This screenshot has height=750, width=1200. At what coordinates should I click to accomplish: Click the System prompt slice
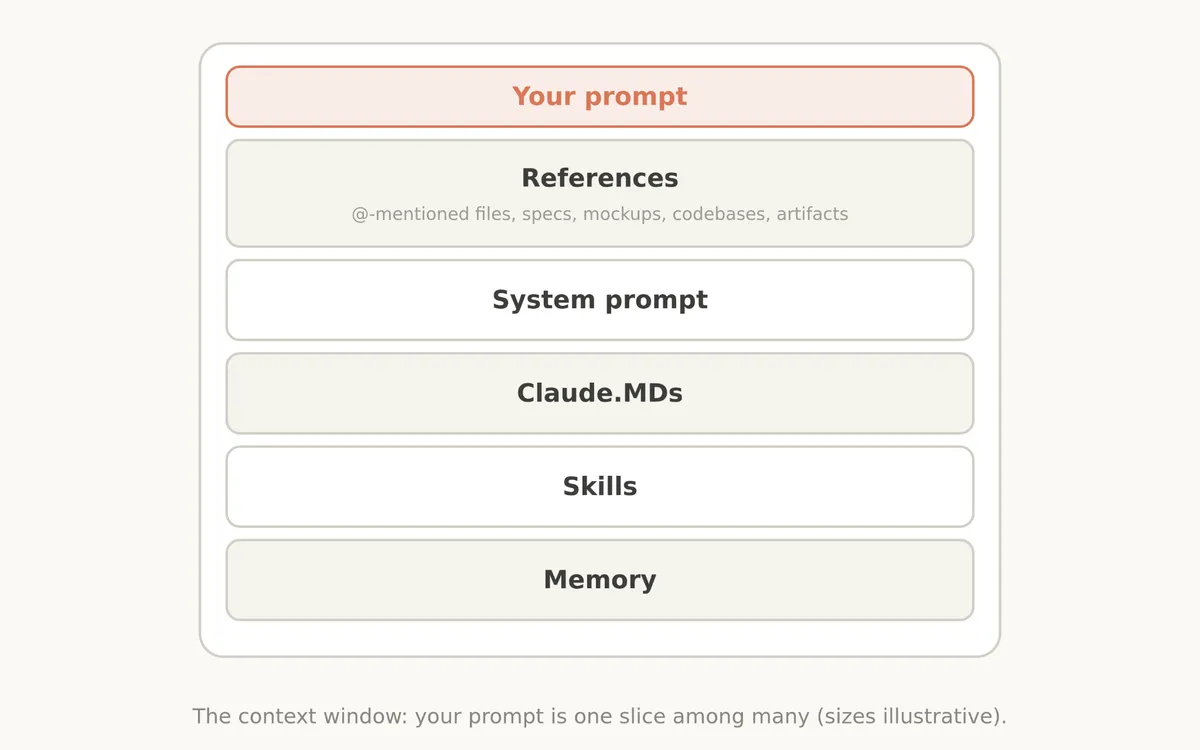coord(600,300)
